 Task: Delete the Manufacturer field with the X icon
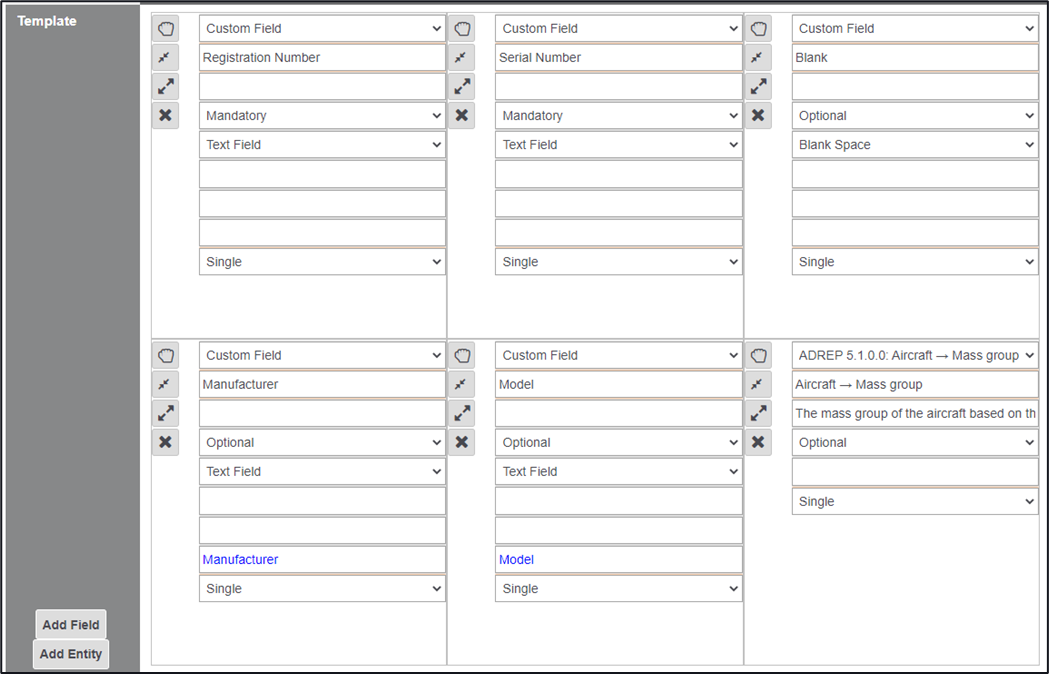point(165,442)
